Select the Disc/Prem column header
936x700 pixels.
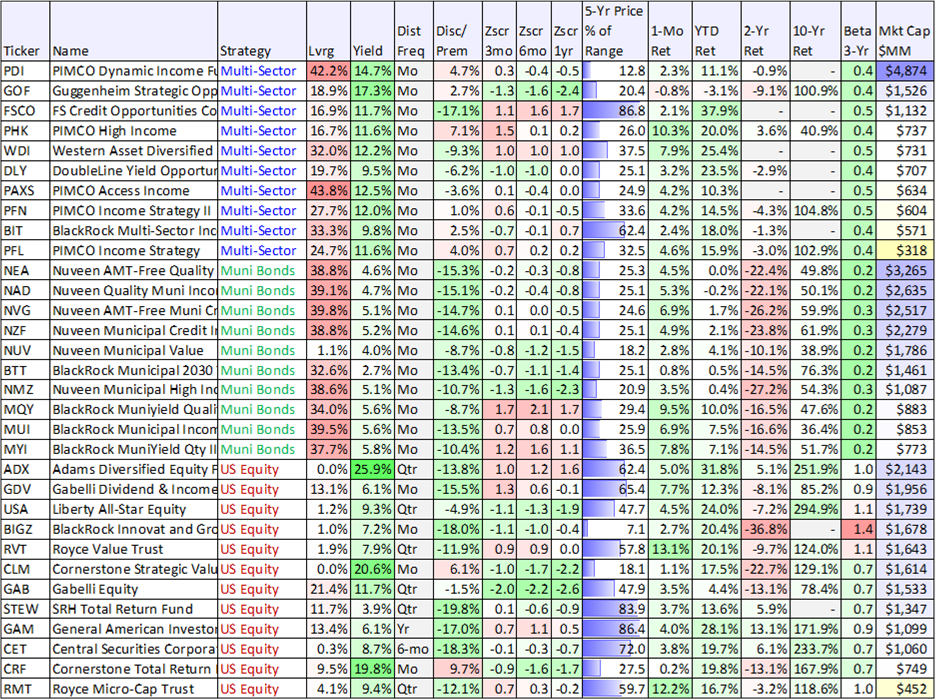pyautogui.click(x=457, y=31)
